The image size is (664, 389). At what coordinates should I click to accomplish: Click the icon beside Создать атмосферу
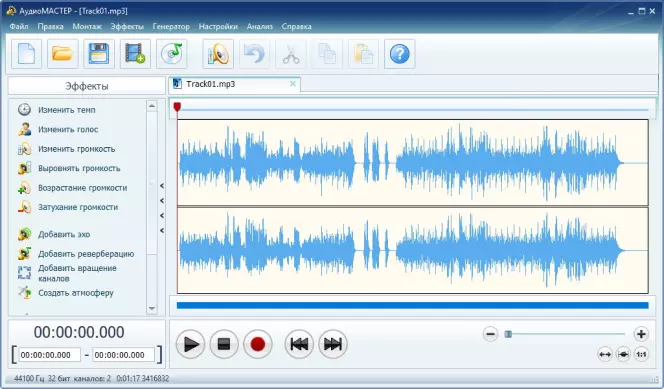click(x=25, y=292)
